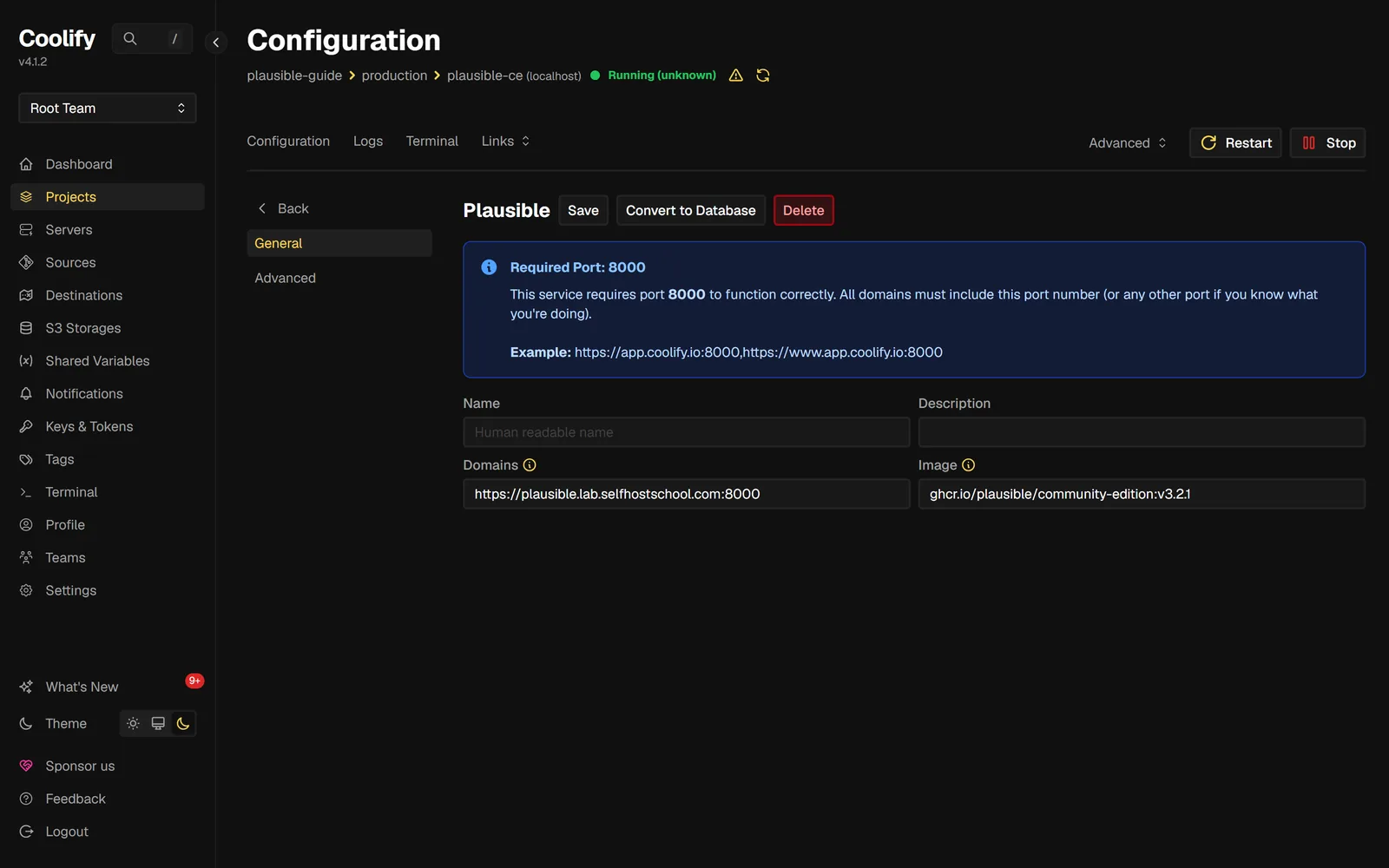Open the Root Team dropdown
This screenshot has width=1389, height=868.
click(108, 108)
